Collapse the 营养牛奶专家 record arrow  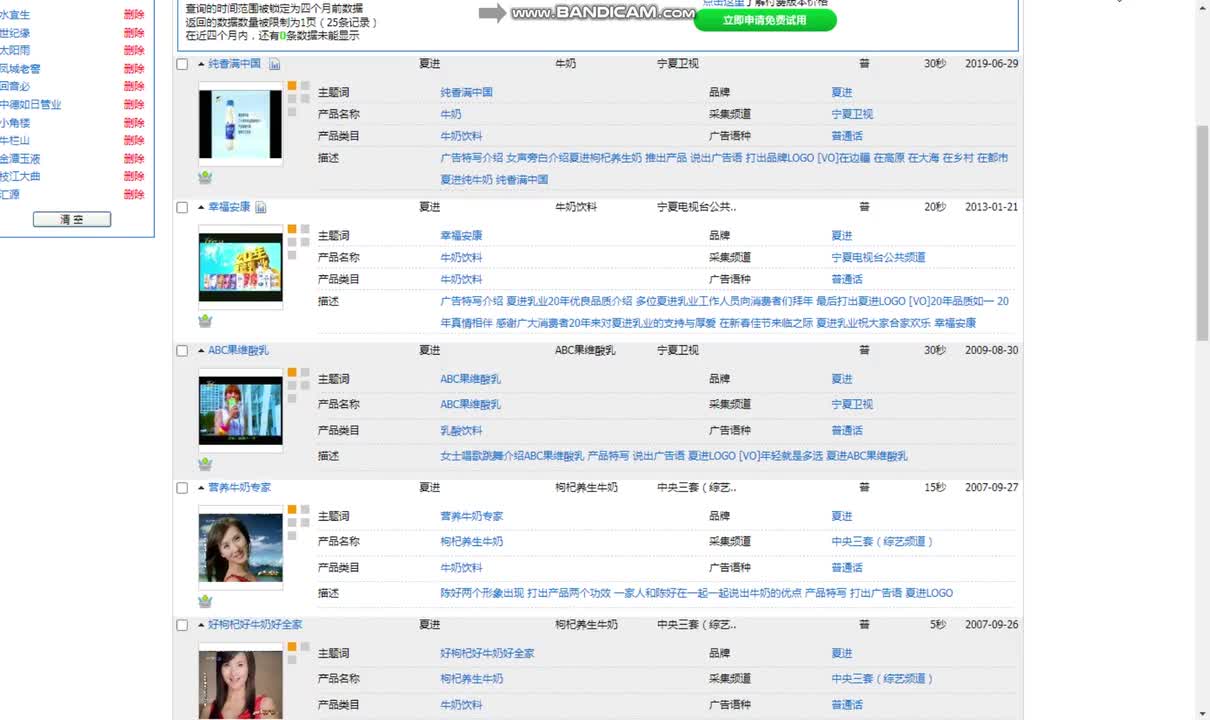click(201, 488)
